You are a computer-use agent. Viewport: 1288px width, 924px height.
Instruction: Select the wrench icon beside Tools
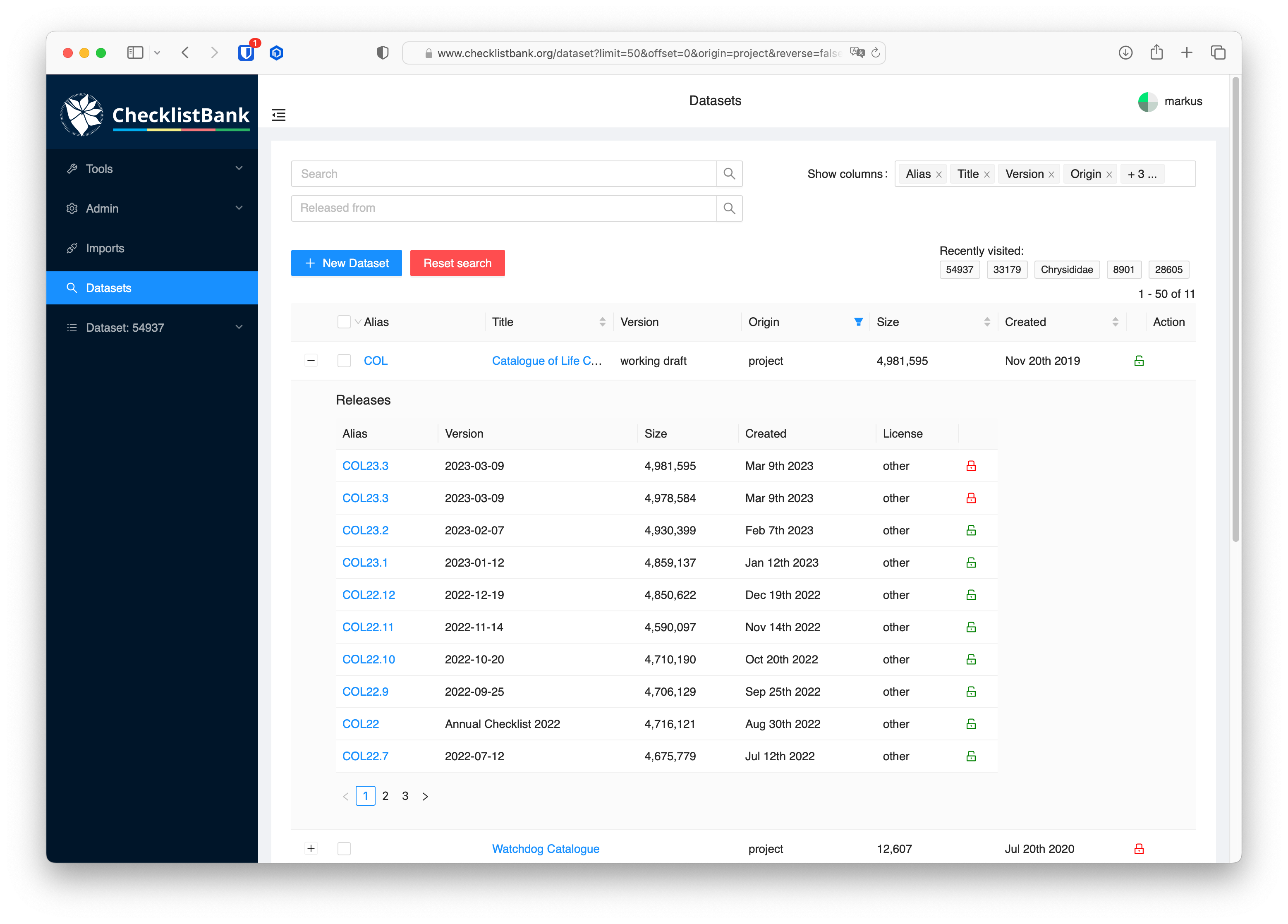[x=72, y=168]
